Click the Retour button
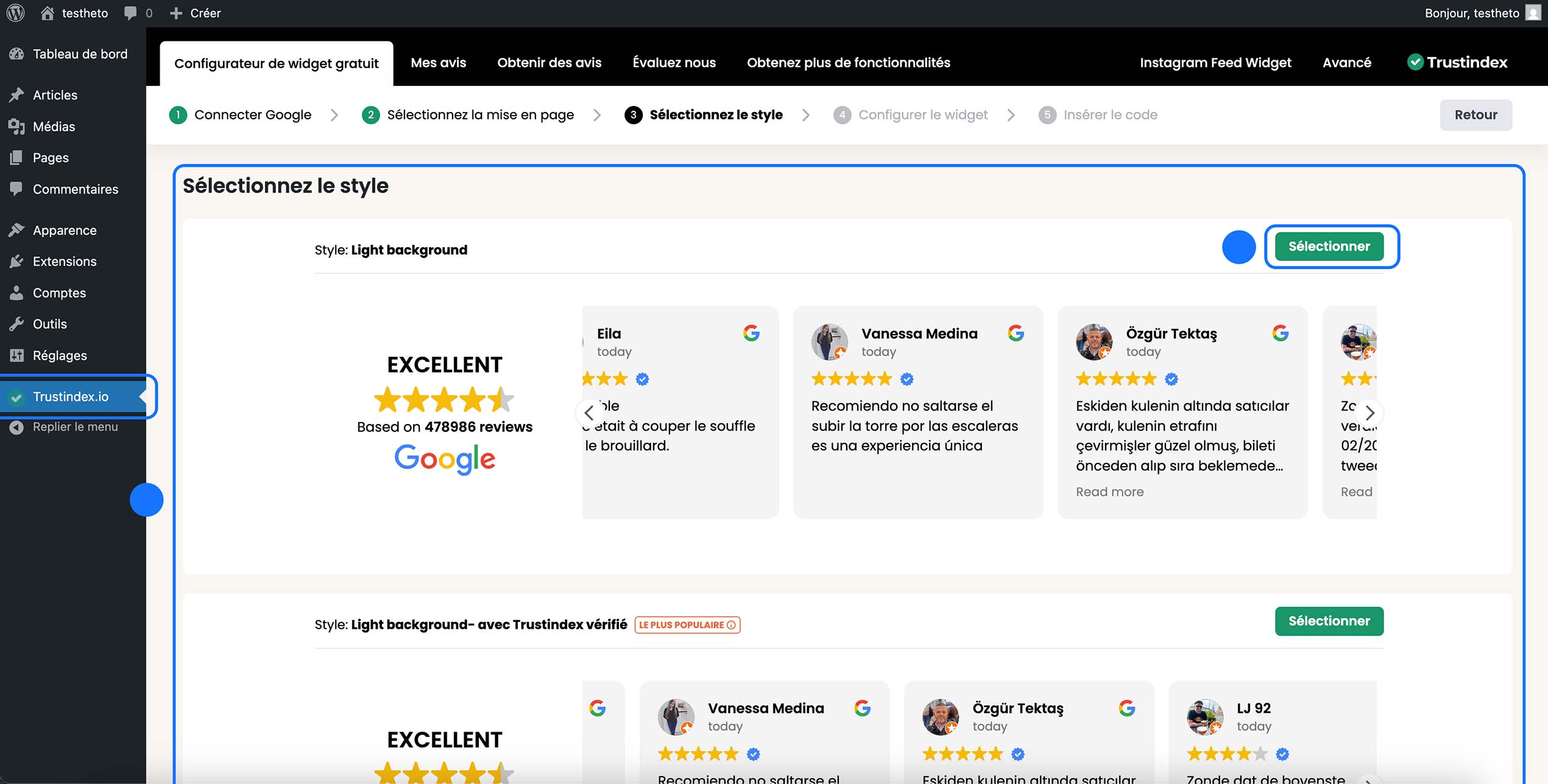The height and width of the screenshot is (784, 1548). tap(1476, 114)
